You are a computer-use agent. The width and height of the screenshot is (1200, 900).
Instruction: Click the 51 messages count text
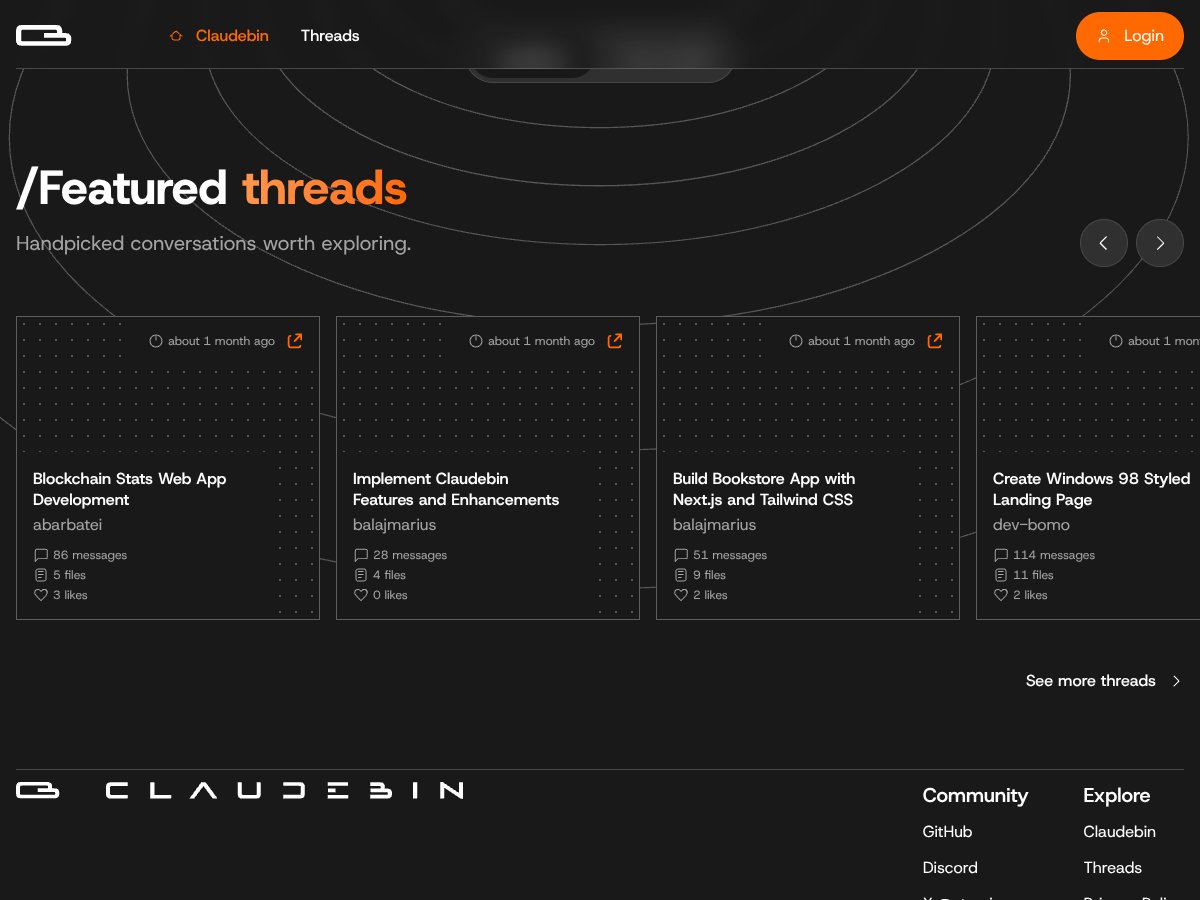pyautogui.click(x=730, y=555)
